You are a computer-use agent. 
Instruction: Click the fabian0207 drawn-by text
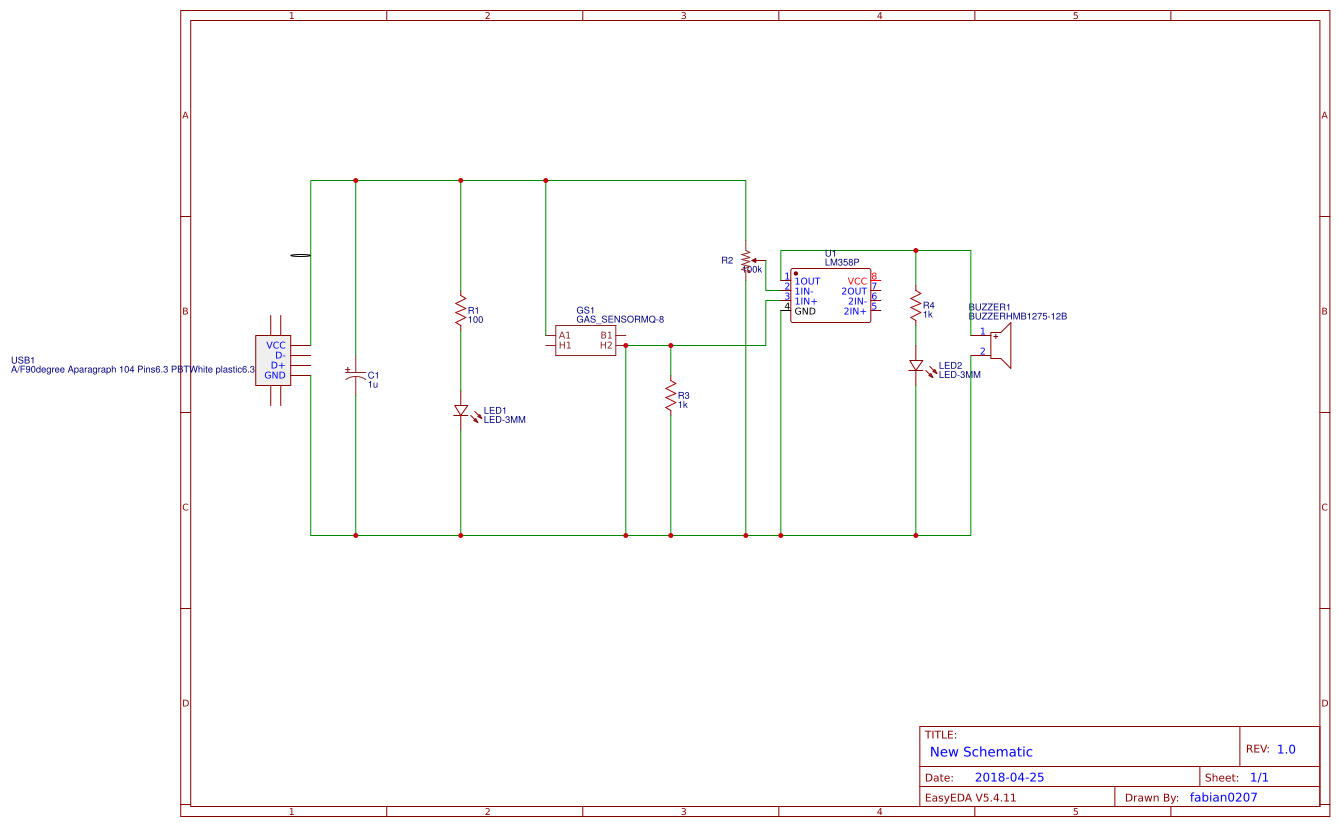pos(1222,797)
